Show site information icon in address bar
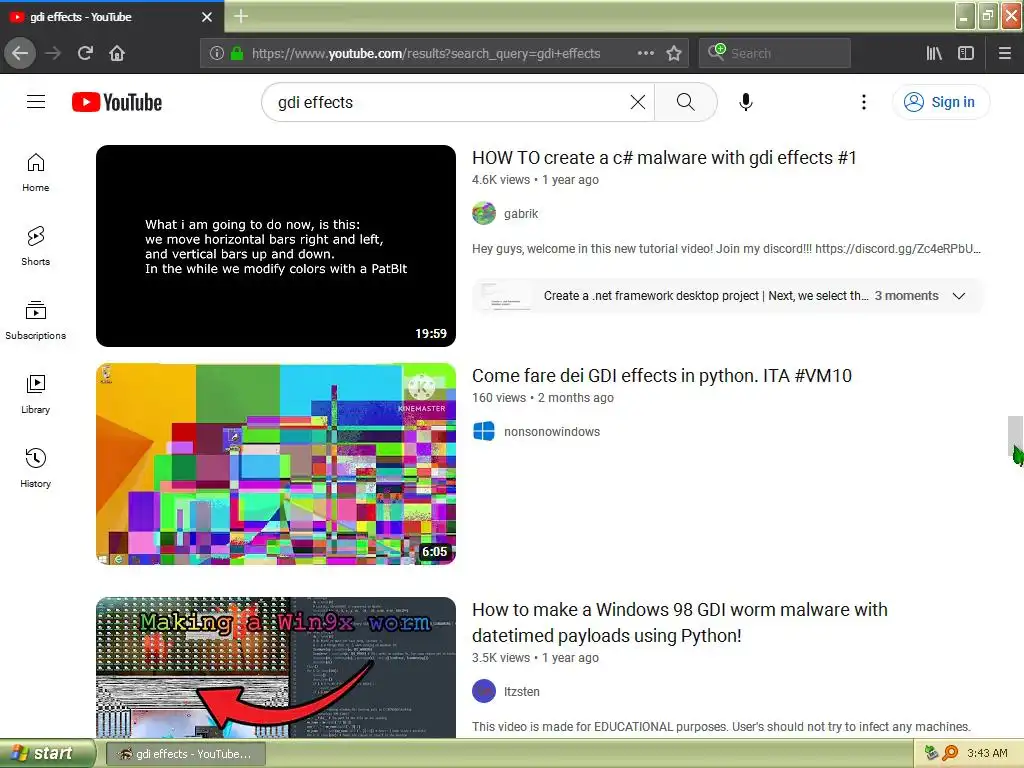This screenshot has width=1024, height=768. [217, 53]
